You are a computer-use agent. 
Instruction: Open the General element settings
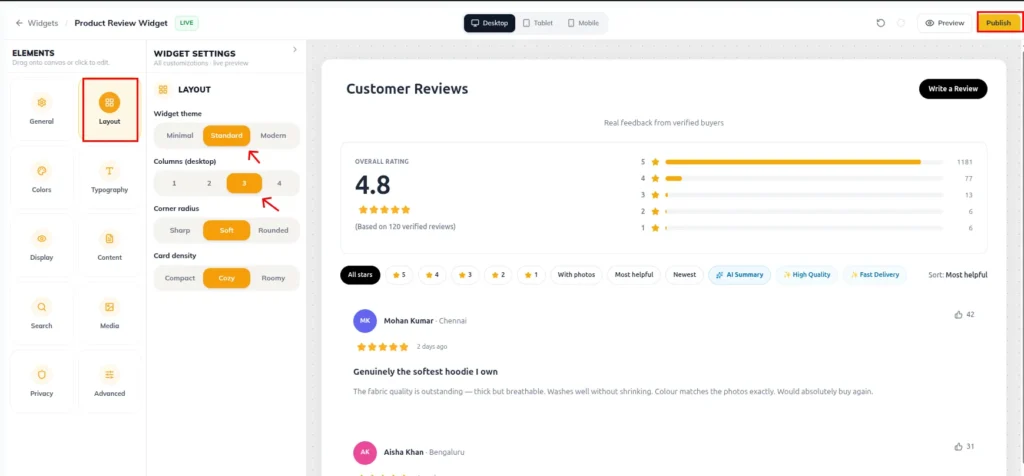coord(42,110)
